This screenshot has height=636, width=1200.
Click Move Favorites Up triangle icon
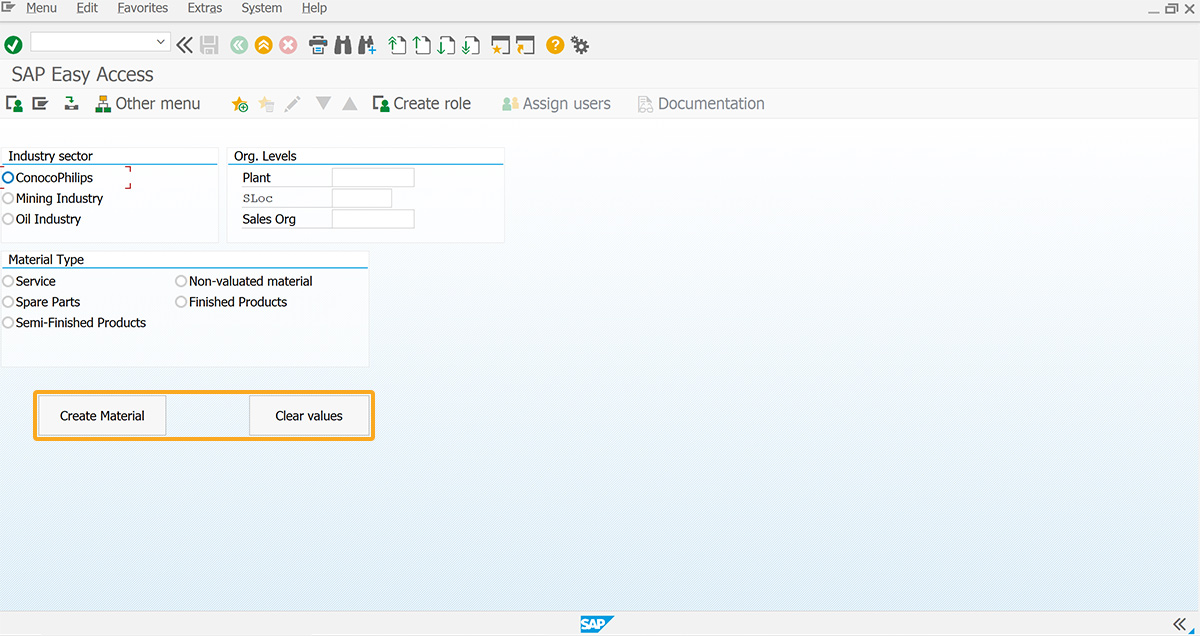pos(349,103)
